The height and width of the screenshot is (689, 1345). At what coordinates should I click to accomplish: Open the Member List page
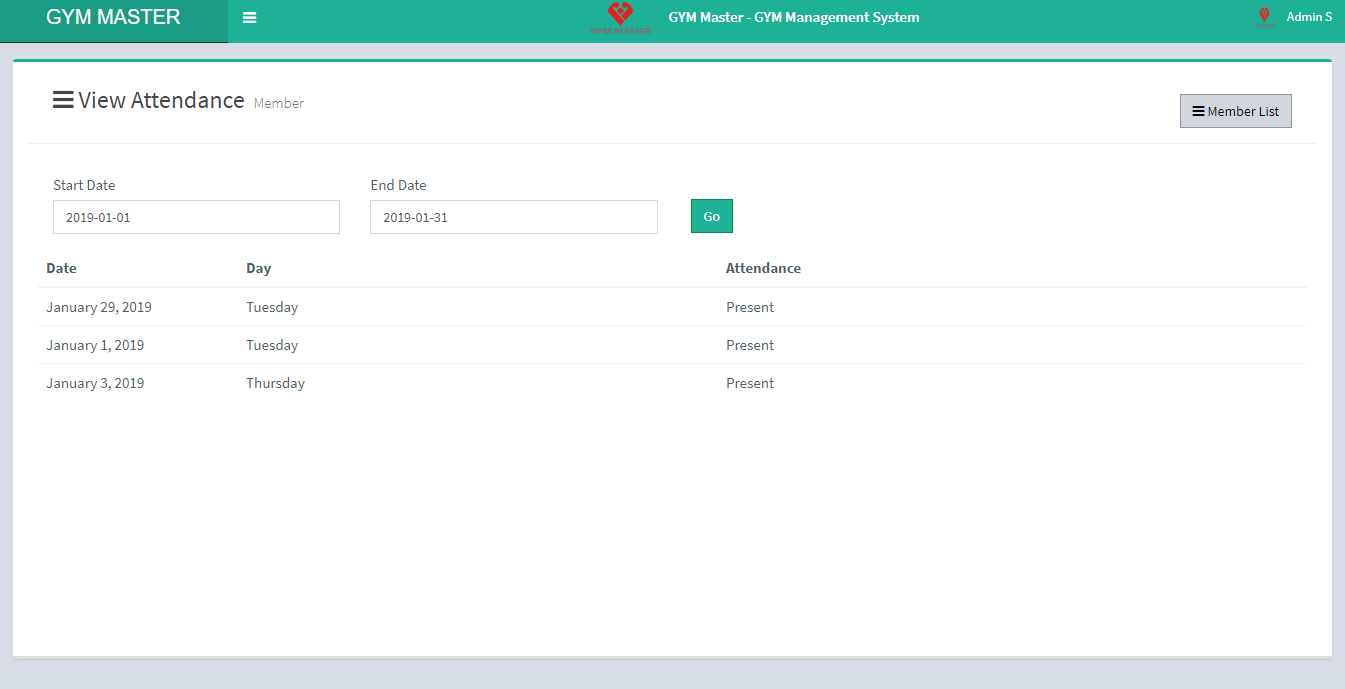pyautogui.click(x=1235, y=111)
